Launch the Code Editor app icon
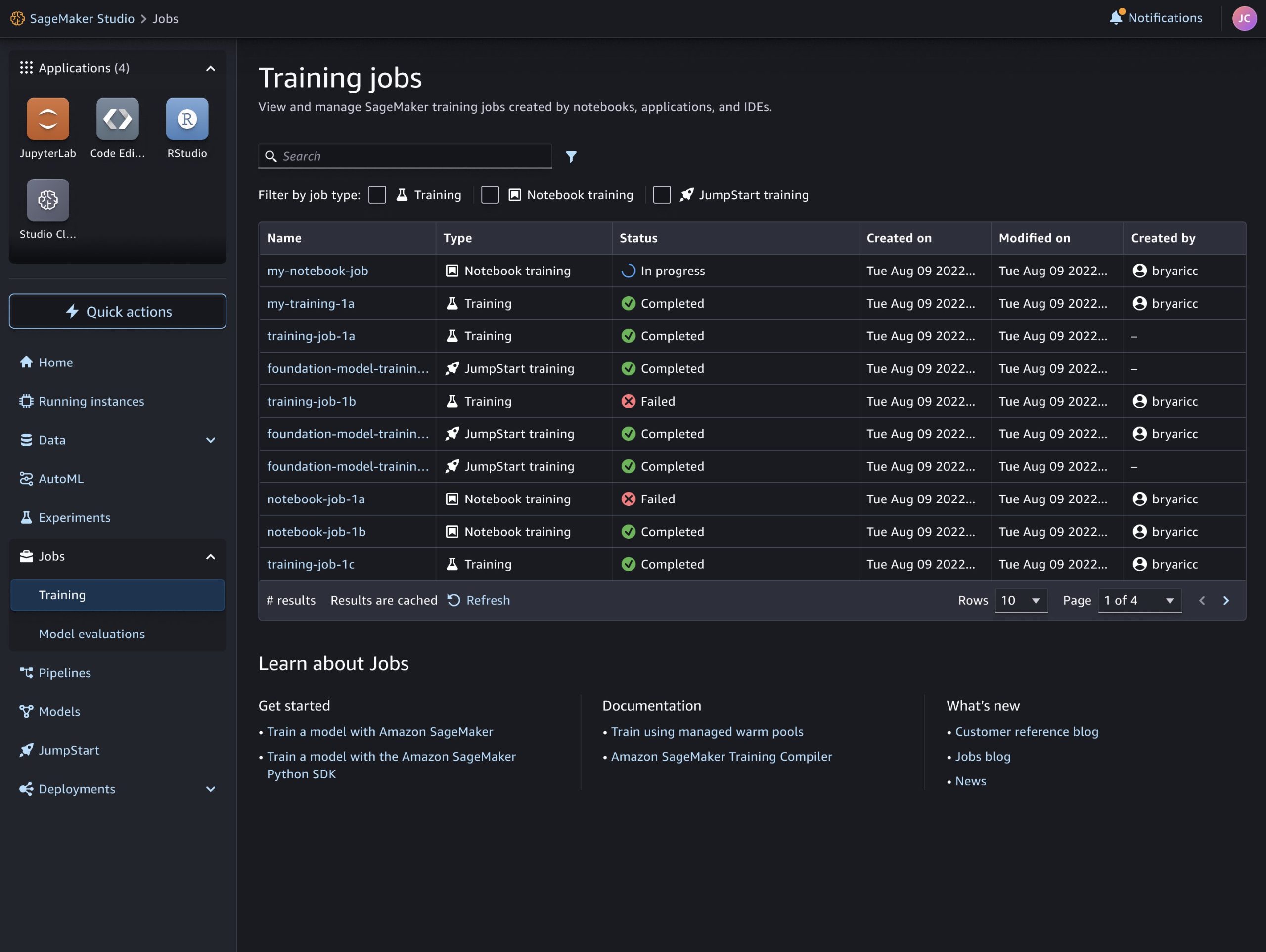Image resolution: width=1266 pixels, height=952 pixels. click(x=117, y=119)
